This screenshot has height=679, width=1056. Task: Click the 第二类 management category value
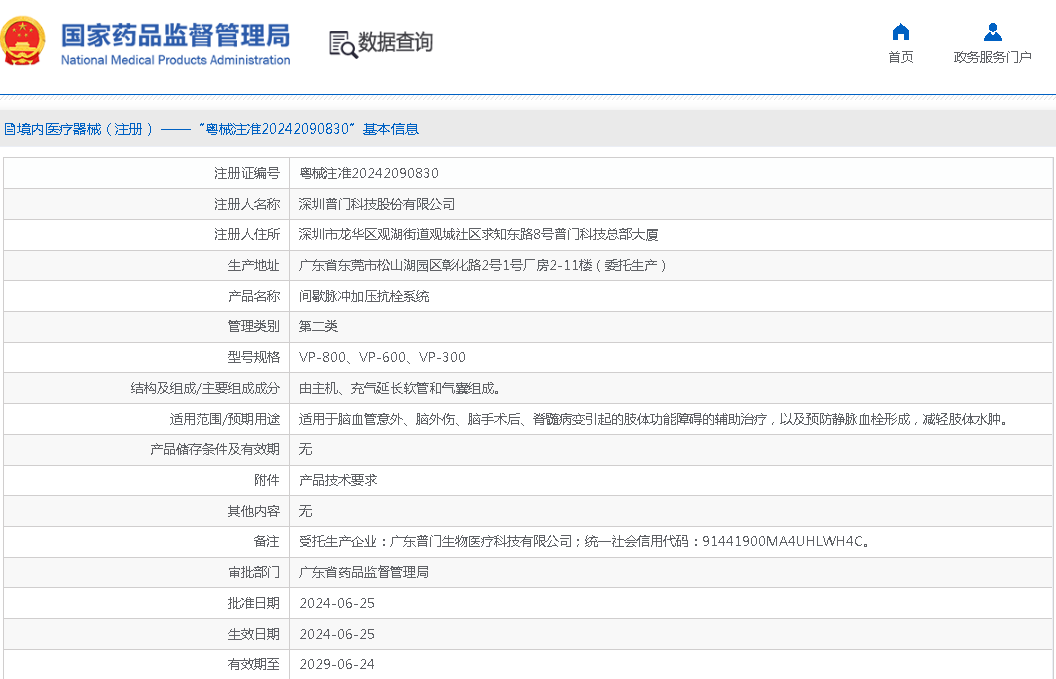tap(318, 326)
